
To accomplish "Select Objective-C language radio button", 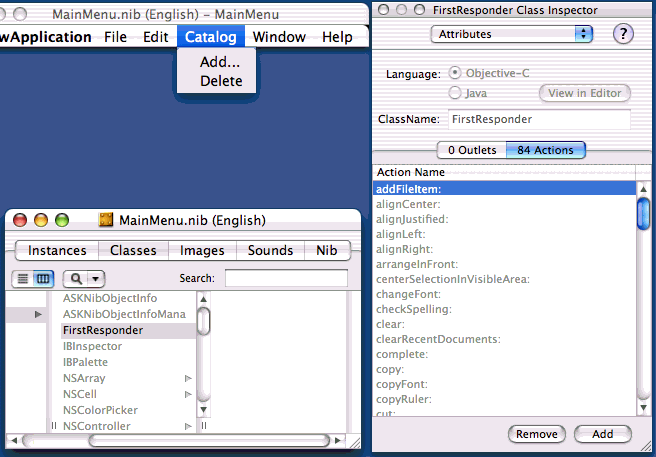I will tap(456, 74).
